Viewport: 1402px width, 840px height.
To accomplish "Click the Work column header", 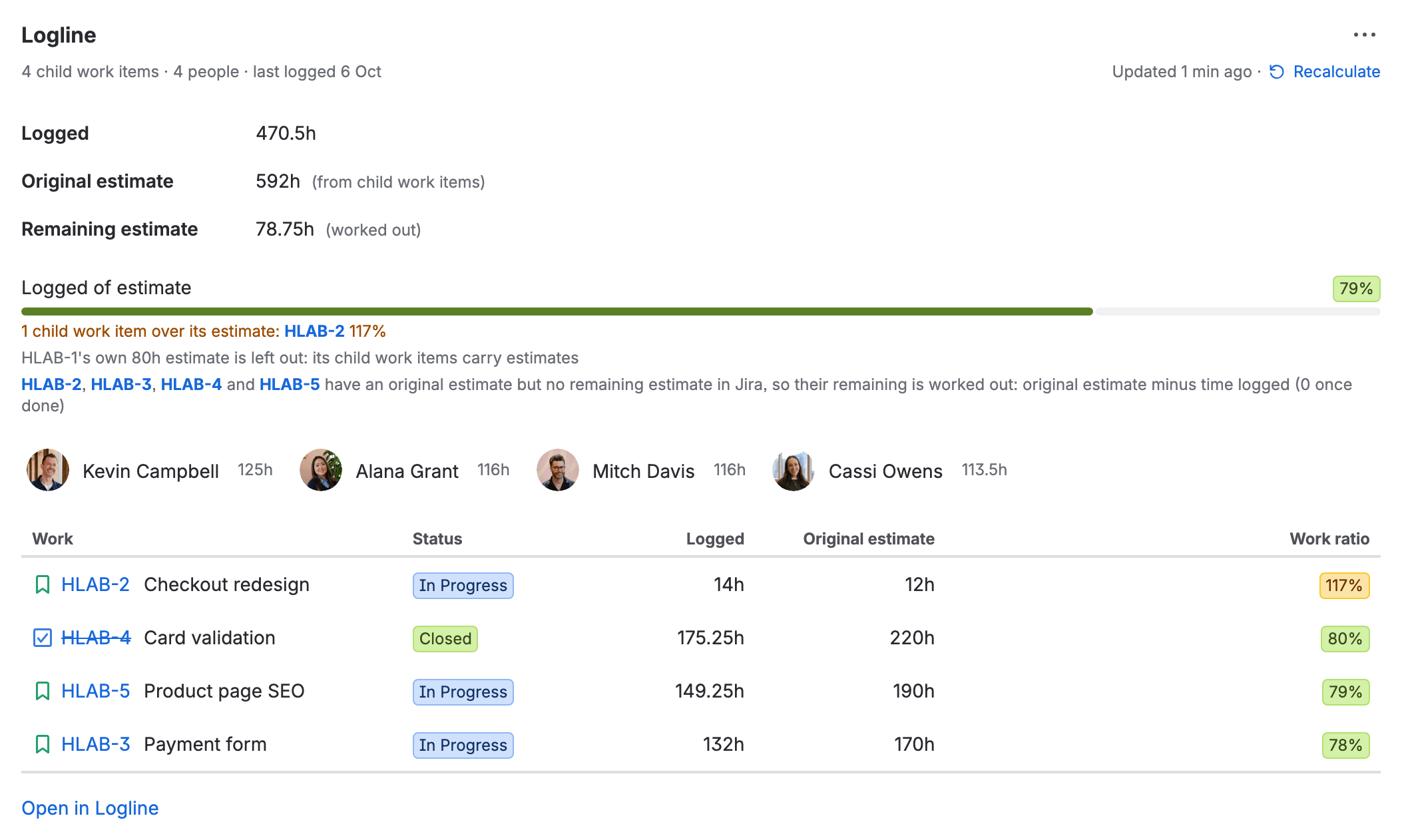I will coord(53,538).
